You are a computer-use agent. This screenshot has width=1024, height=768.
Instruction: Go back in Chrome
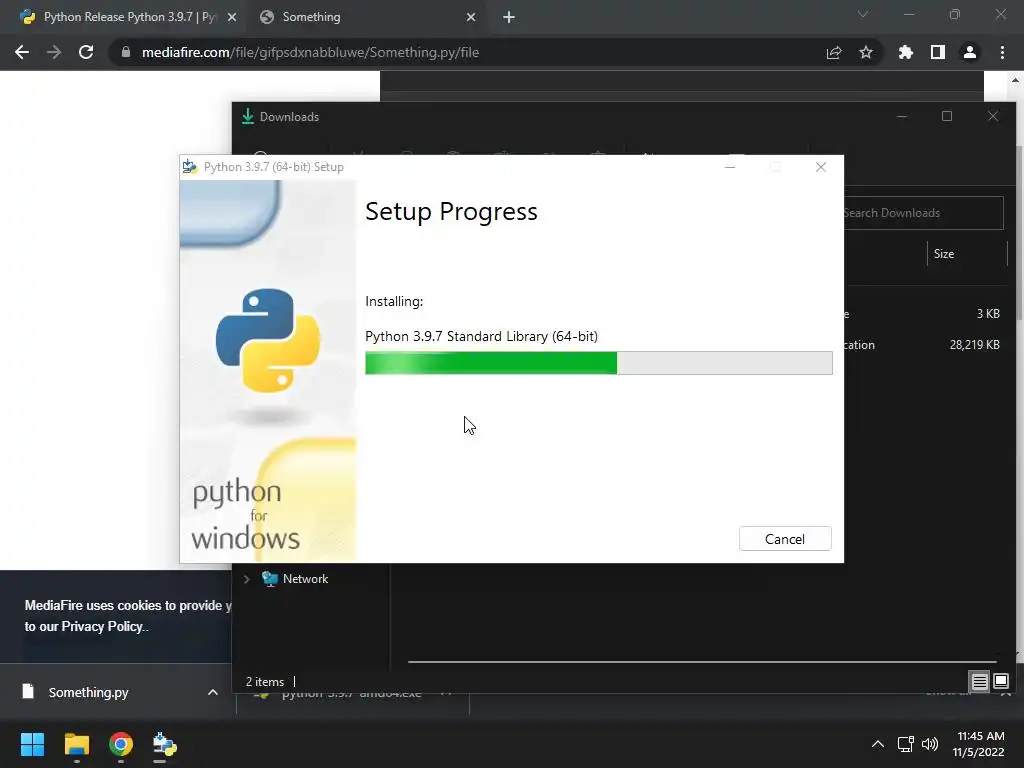[22, 52]
